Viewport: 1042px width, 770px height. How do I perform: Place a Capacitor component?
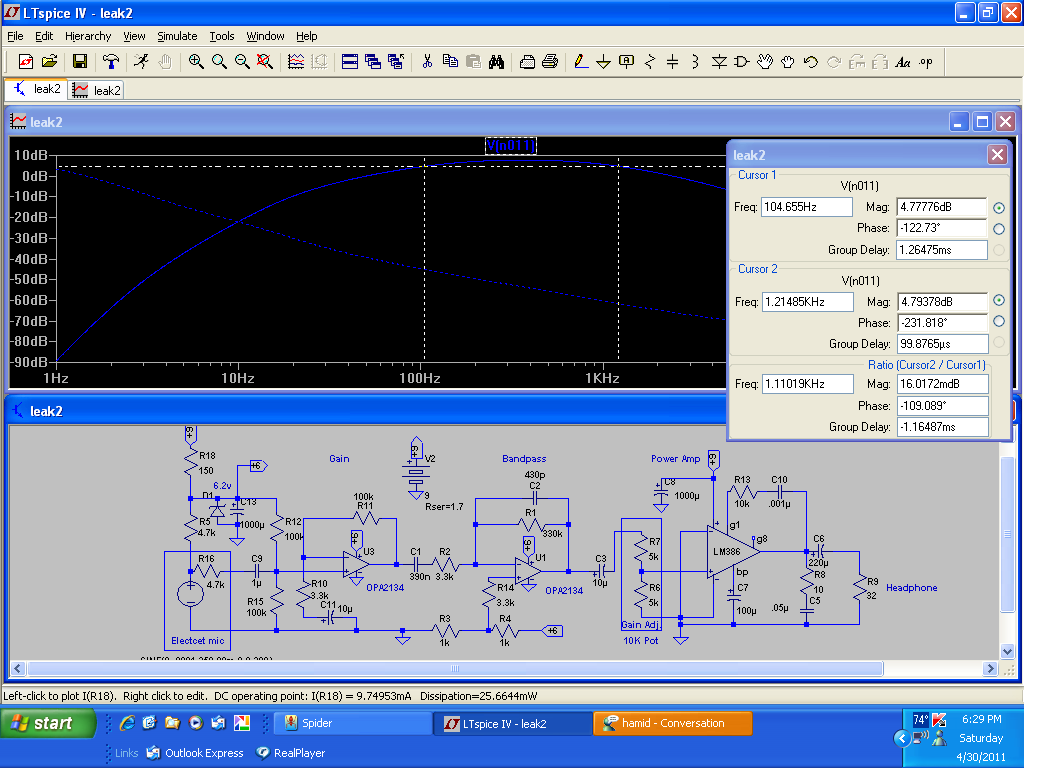(x=673, y=62)
